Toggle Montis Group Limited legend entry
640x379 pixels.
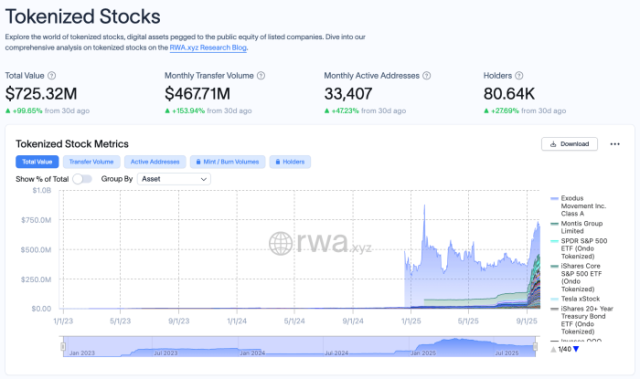coord(577,227)
